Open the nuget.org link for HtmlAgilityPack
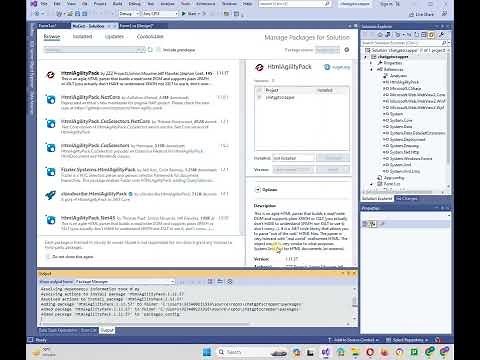 point(341,67)
